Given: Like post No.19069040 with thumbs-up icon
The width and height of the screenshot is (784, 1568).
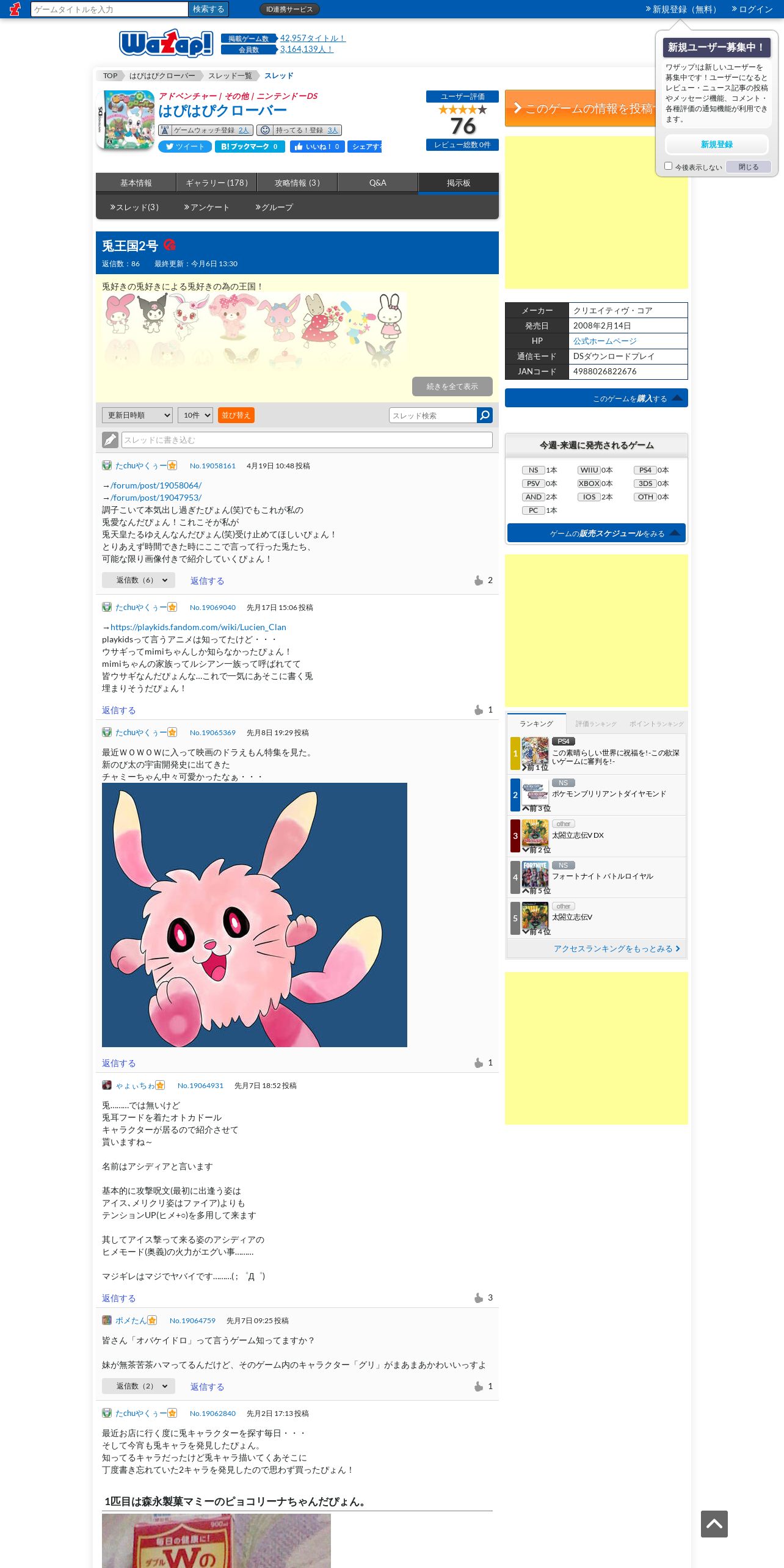Looking at the screenshot, I should [x=479, y=710].
